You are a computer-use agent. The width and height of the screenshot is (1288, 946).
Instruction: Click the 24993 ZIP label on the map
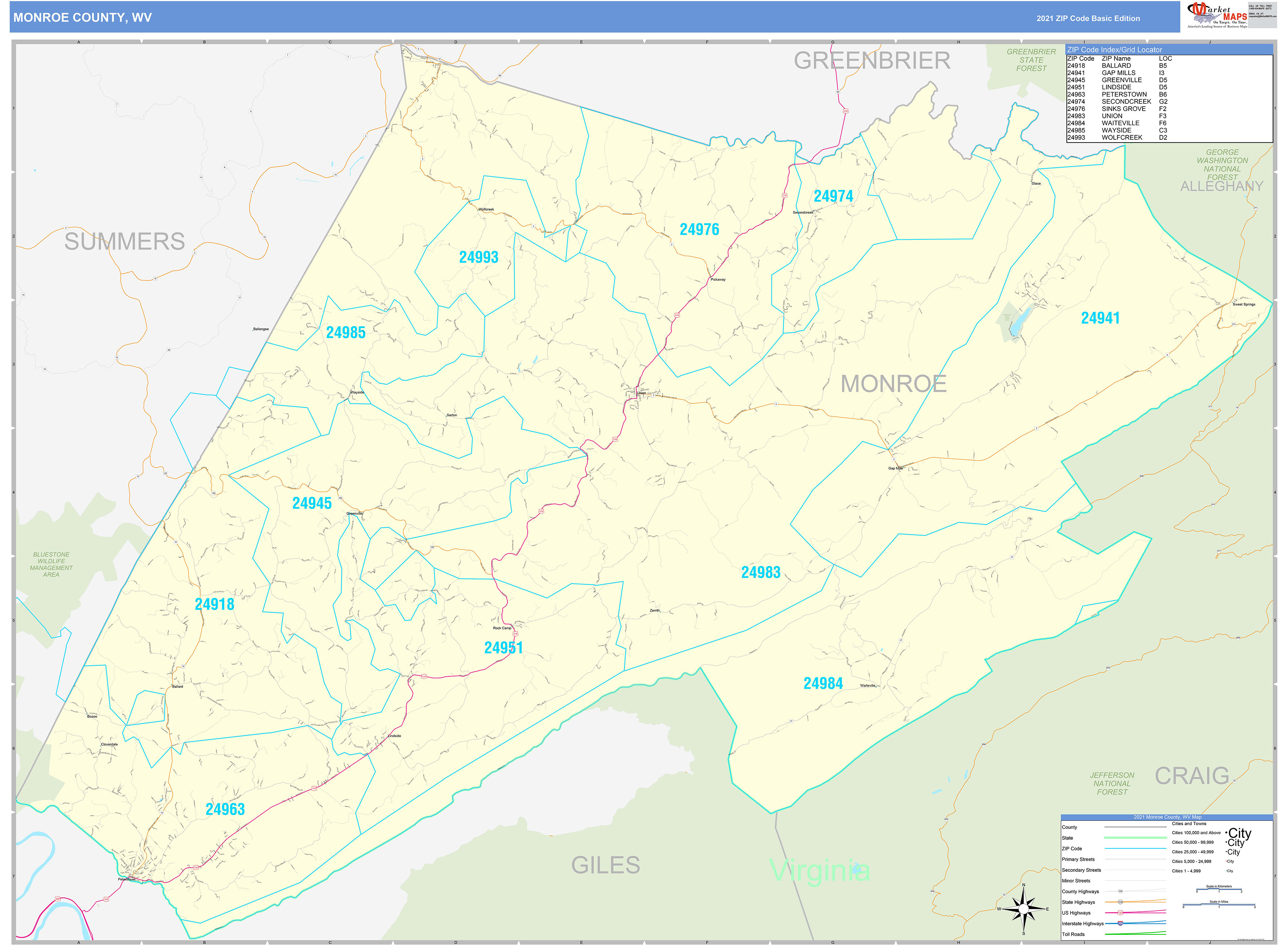(479, 257)
